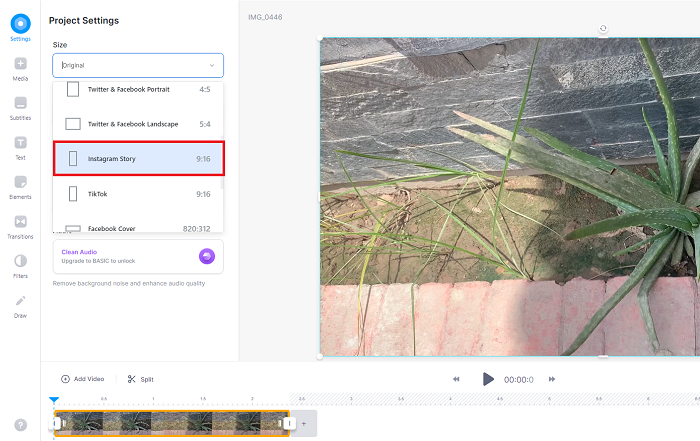Image resolution: width=700 pixels, height=441 pixels.
Task: Click the Split scissors button
Action: coord(141,379)
